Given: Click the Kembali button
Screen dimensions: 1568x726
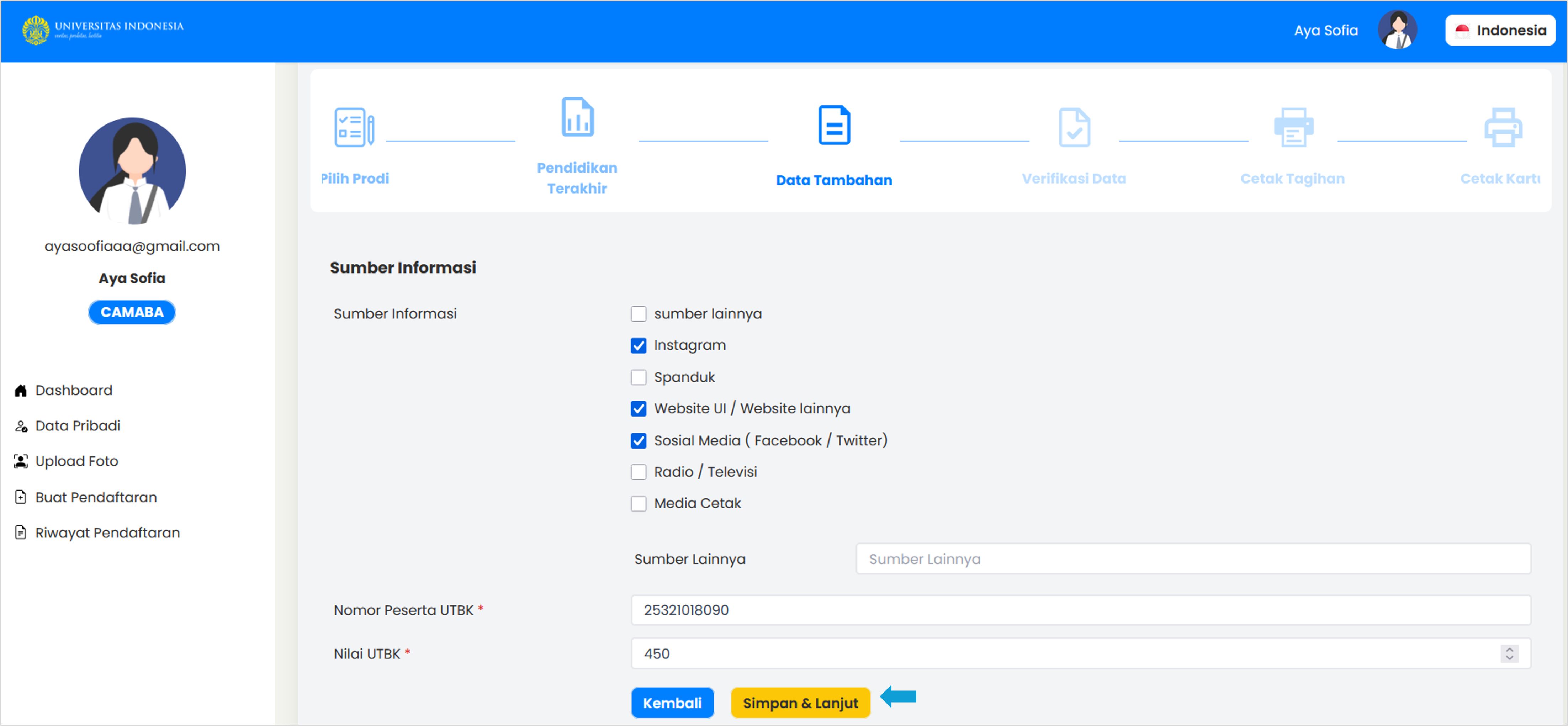Looking at the screenshot, I should click(x=672, y=703).
